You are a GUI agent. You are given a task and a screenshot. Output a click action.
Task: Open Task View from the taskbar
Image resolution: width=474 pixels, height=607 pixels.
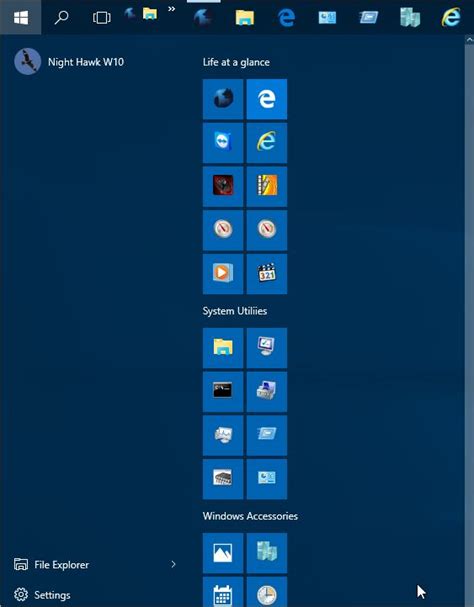coord(101,17)
